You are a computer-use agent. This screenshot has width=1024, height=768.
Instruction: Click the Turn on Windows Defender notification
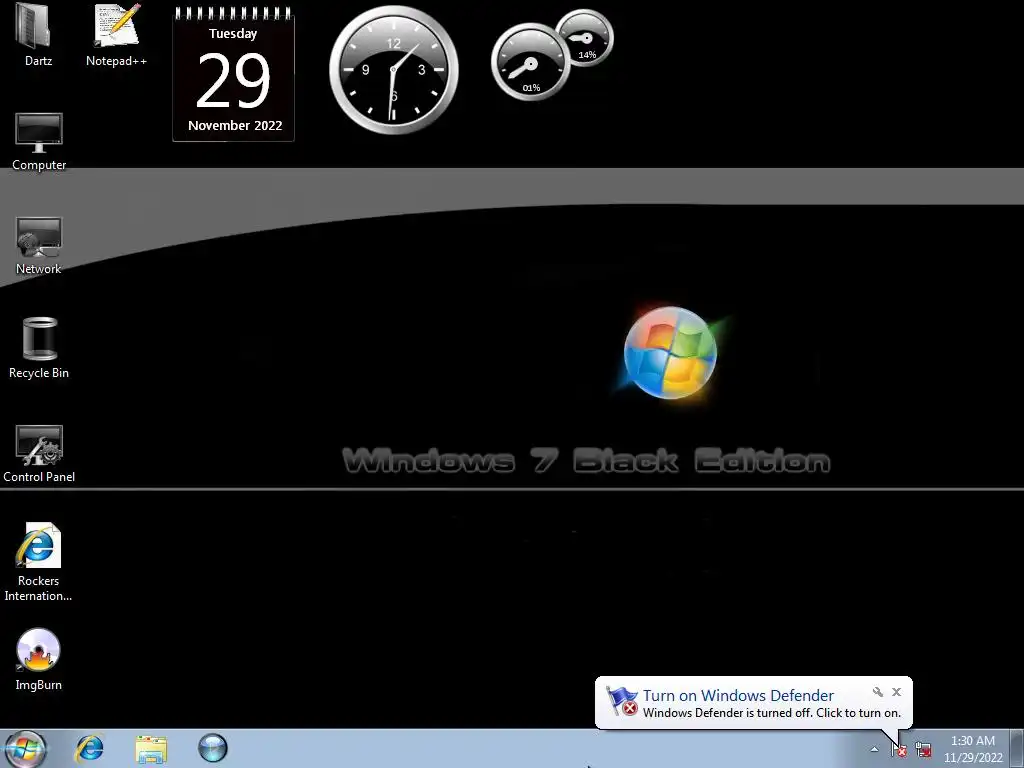point(754,703)
